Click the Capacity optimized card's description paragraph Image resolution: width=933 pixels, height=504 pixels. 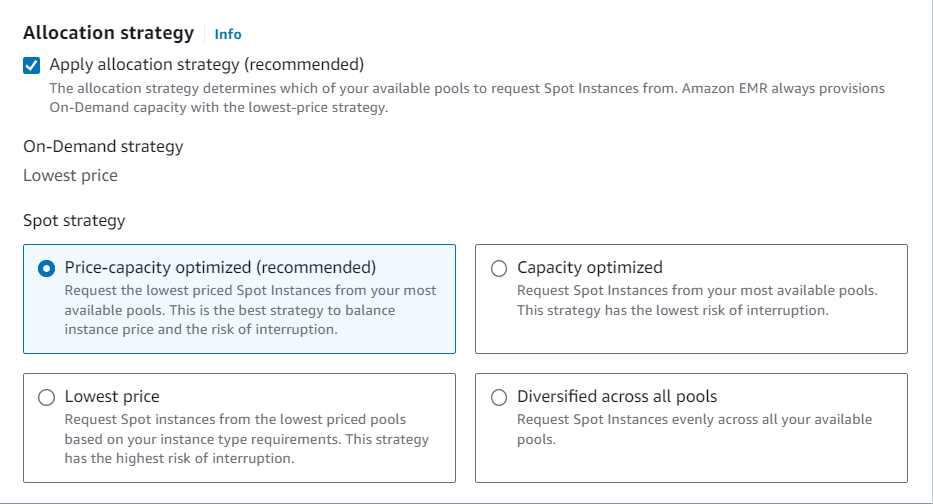pyautogui.click(x=696, y=300)
